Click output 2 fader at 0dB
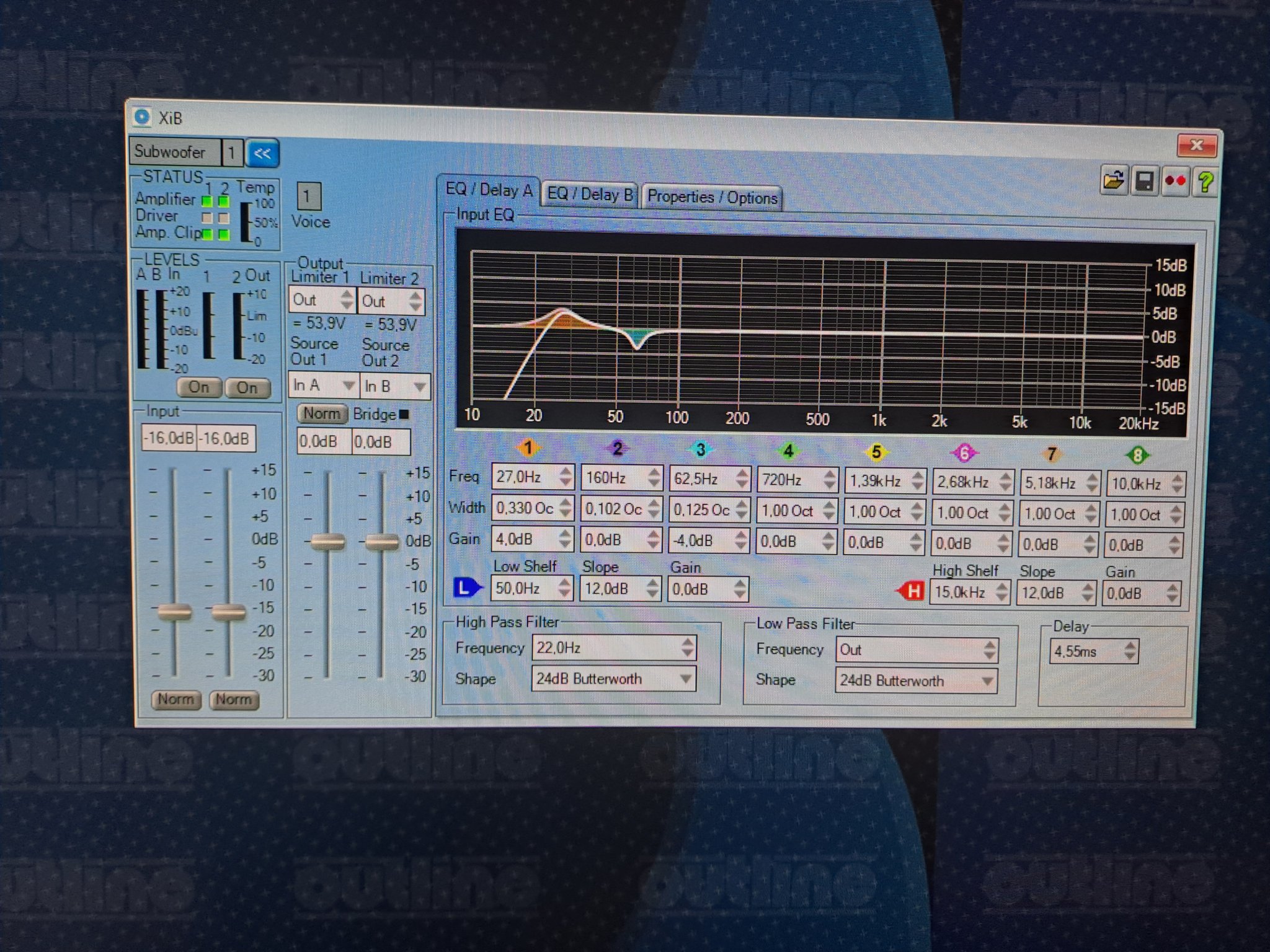1270x952 pixels. click(381, 543)
